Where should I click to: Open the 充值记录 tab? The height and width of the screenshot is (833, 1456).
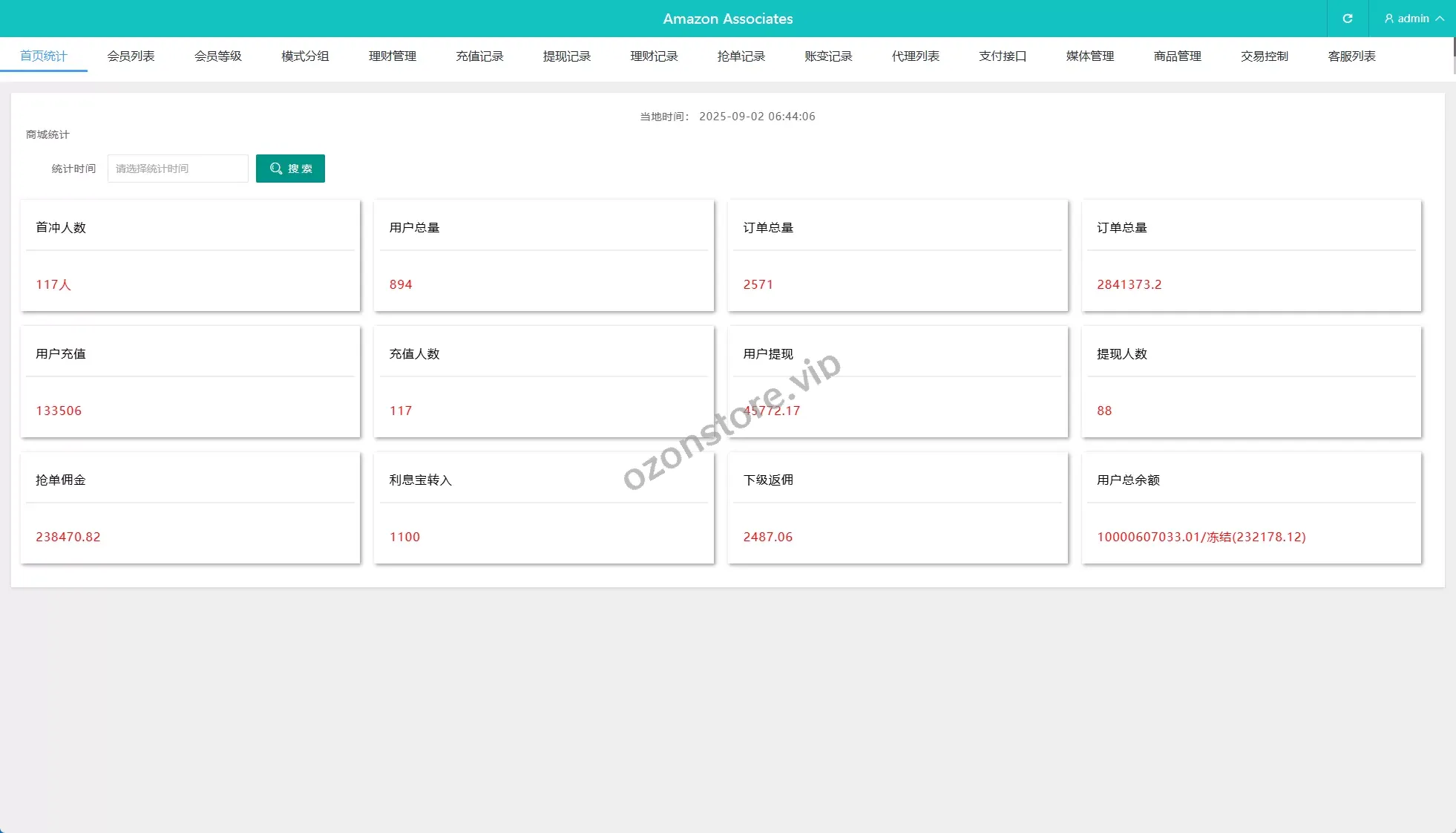479,56
